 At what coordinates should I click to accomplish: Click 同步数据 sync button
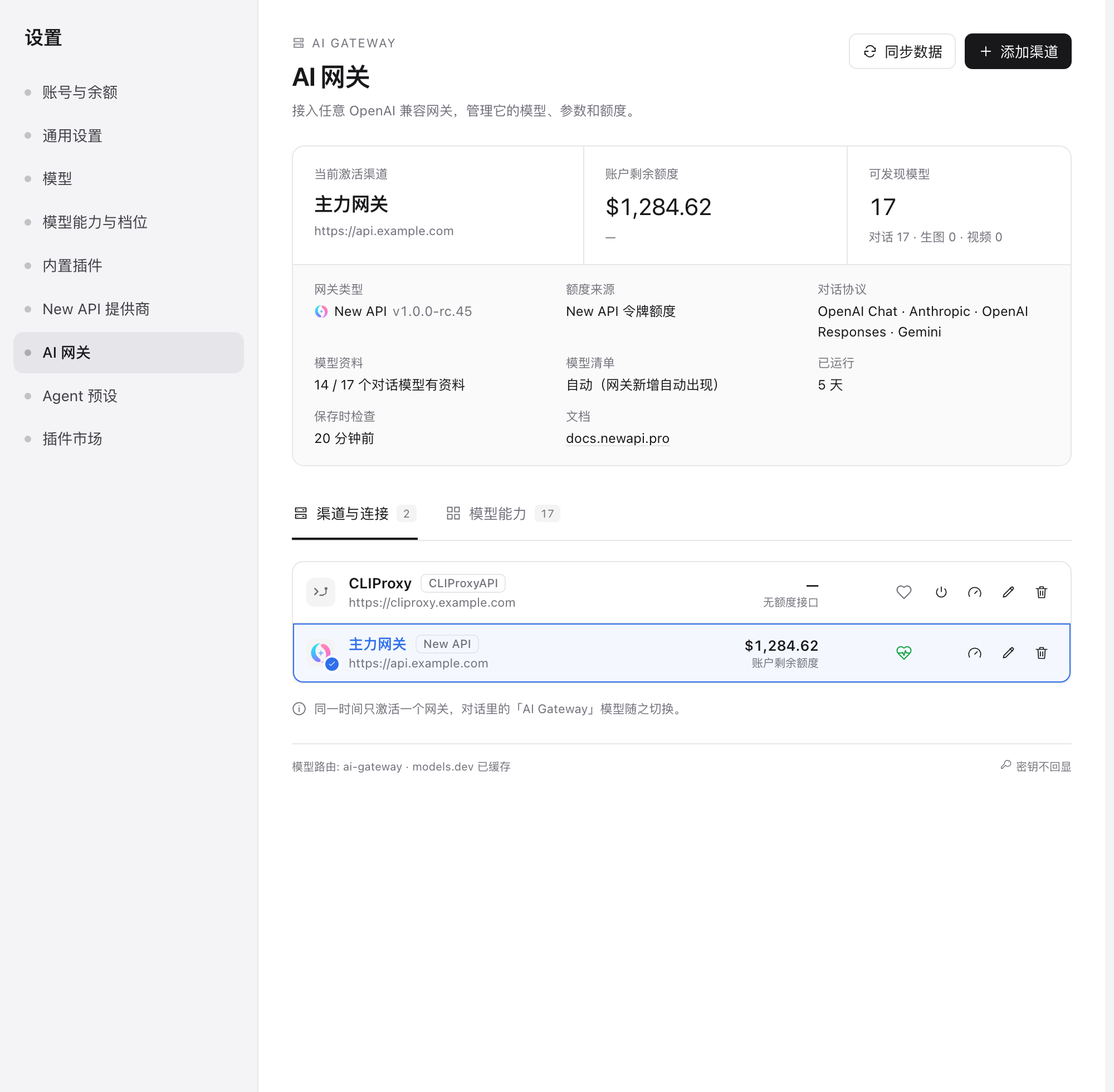coord(902,52)
